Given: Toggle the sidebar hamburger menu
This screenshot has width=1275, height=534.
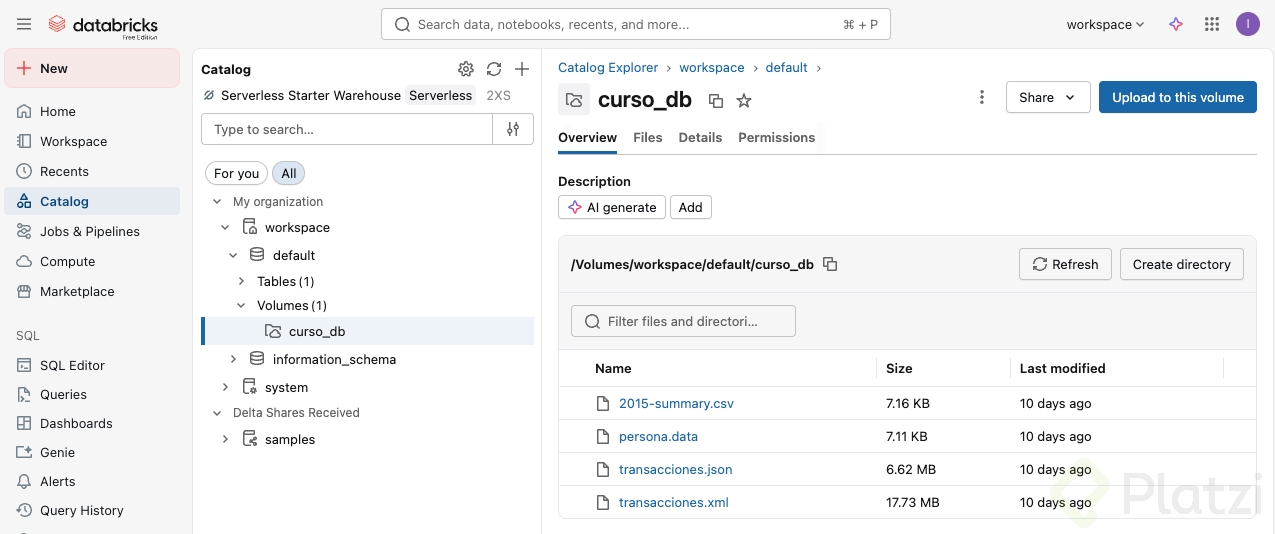Looking at the screenshot, I should pos(24,24).
